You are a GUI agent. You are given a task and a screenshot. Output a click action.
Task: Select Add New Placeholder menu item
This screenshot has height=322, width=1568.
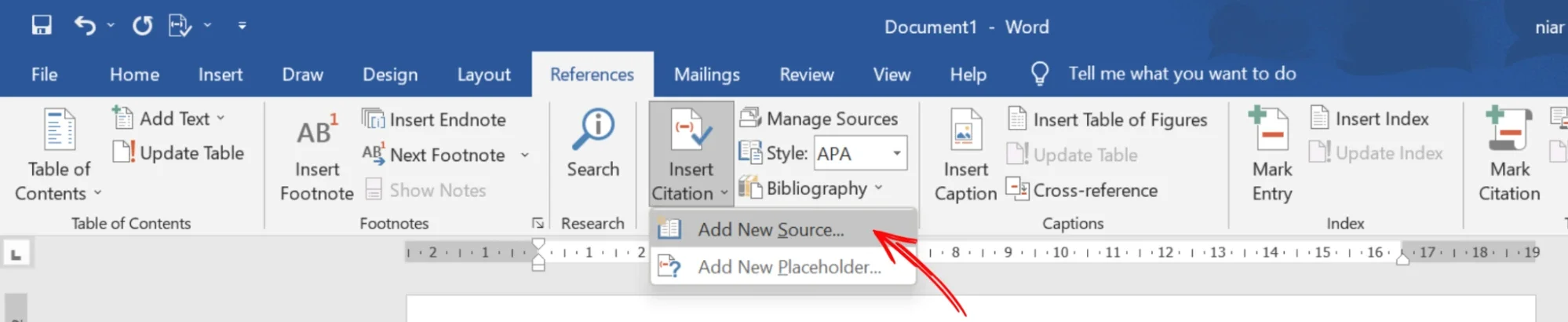click(789, 267)
